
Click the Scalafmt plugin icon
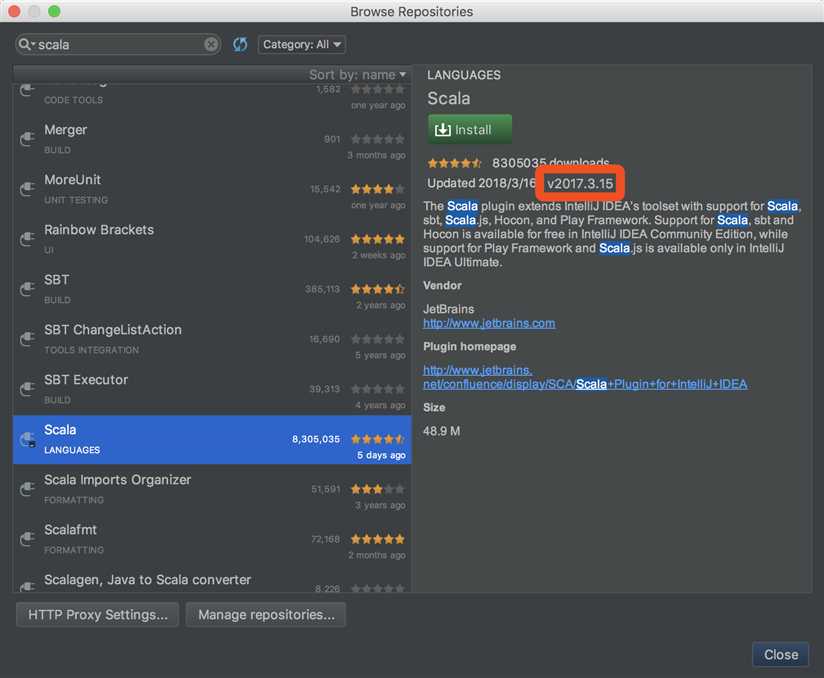point(27,539)
